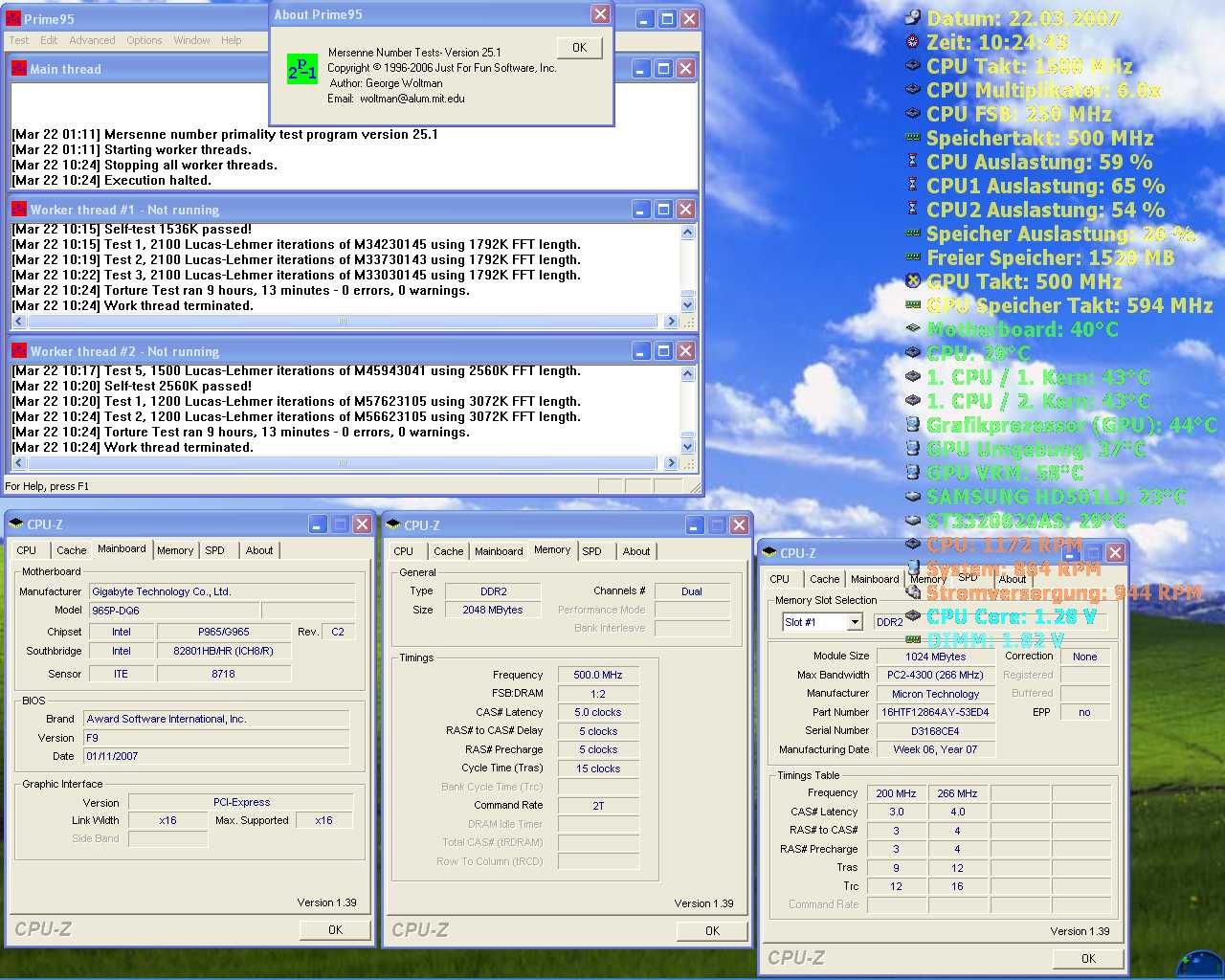
Task: Click the Serial Number D3168CE4 field
Action: (x=936, y=731)
